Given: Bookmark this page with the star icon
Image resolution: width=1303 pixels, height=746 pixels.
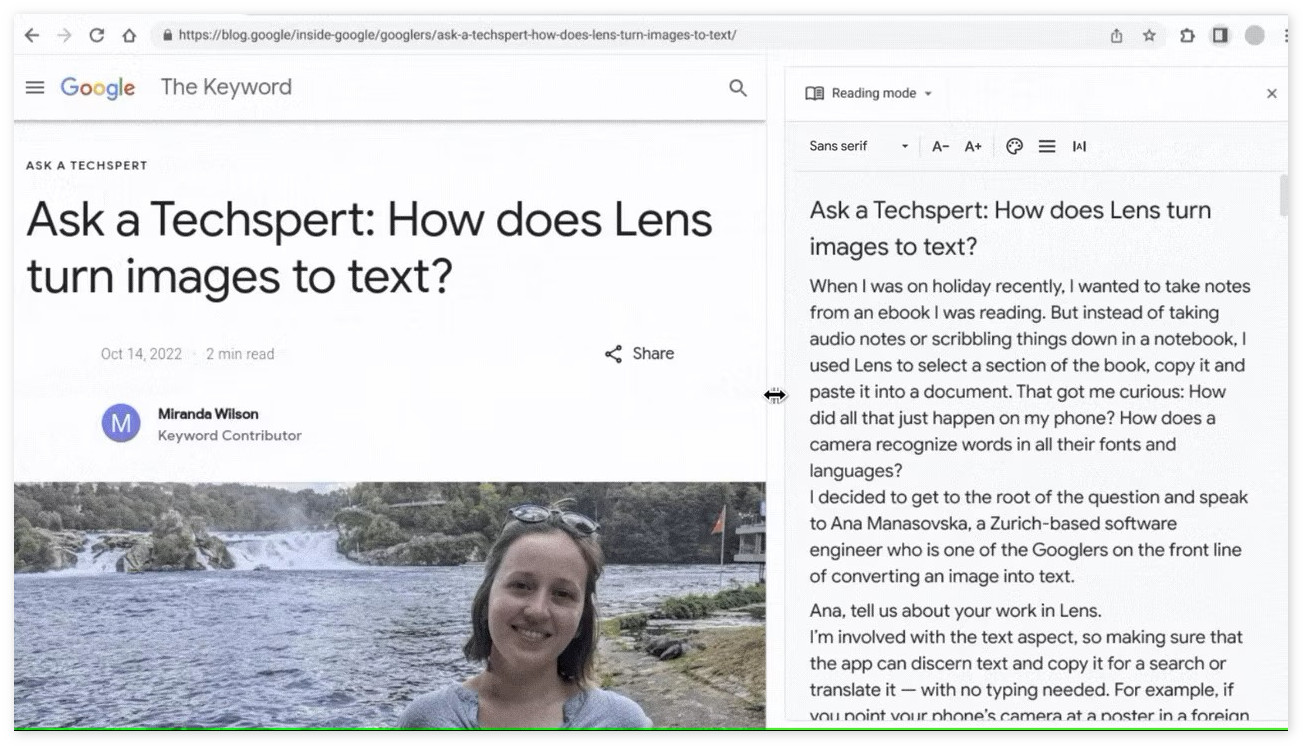Looking at the screenshot, I should 1149,35.
